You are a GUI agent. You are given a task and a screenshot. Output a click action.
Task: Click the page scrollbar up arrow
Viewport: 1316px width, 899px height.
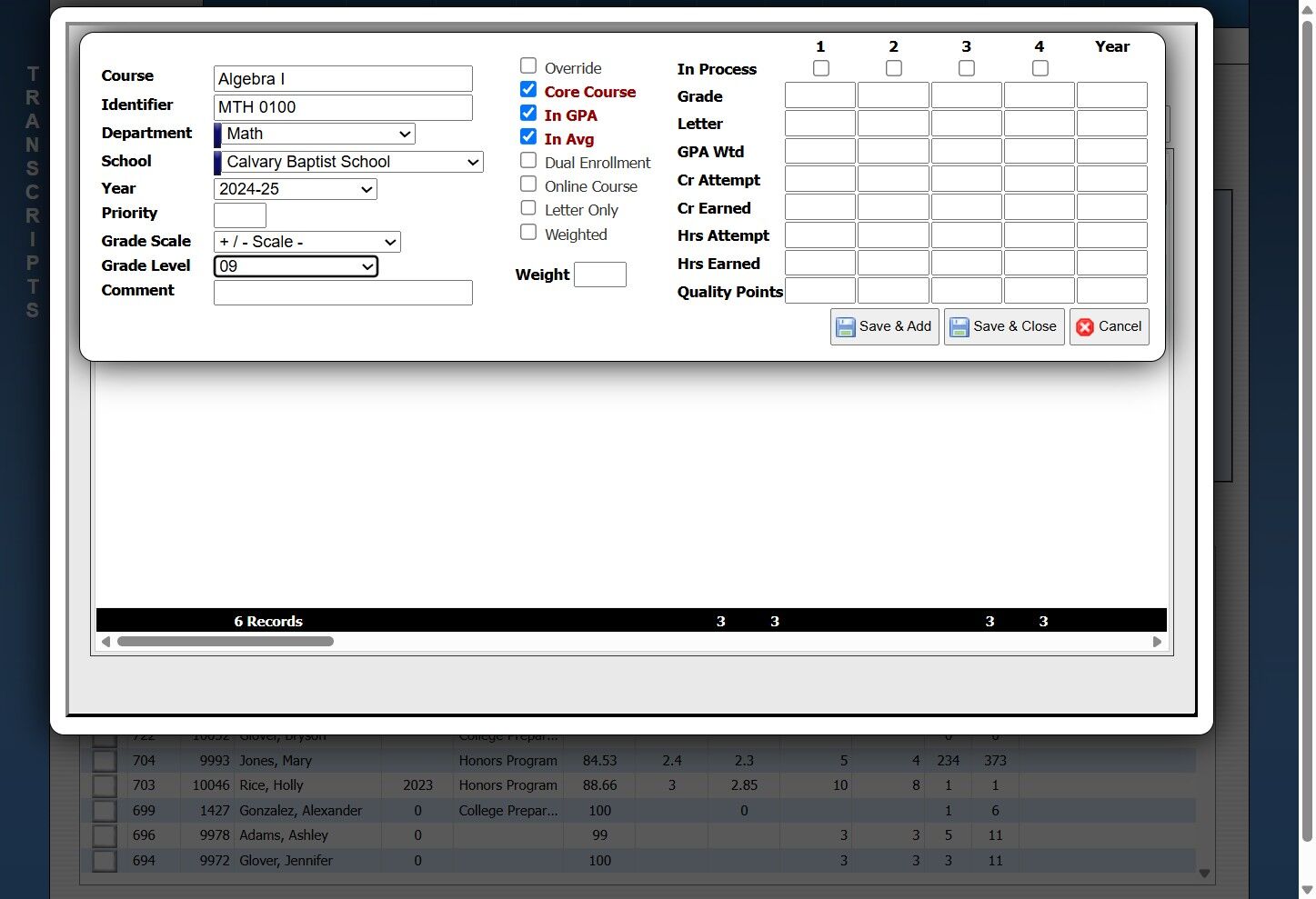pos(1308,9)
